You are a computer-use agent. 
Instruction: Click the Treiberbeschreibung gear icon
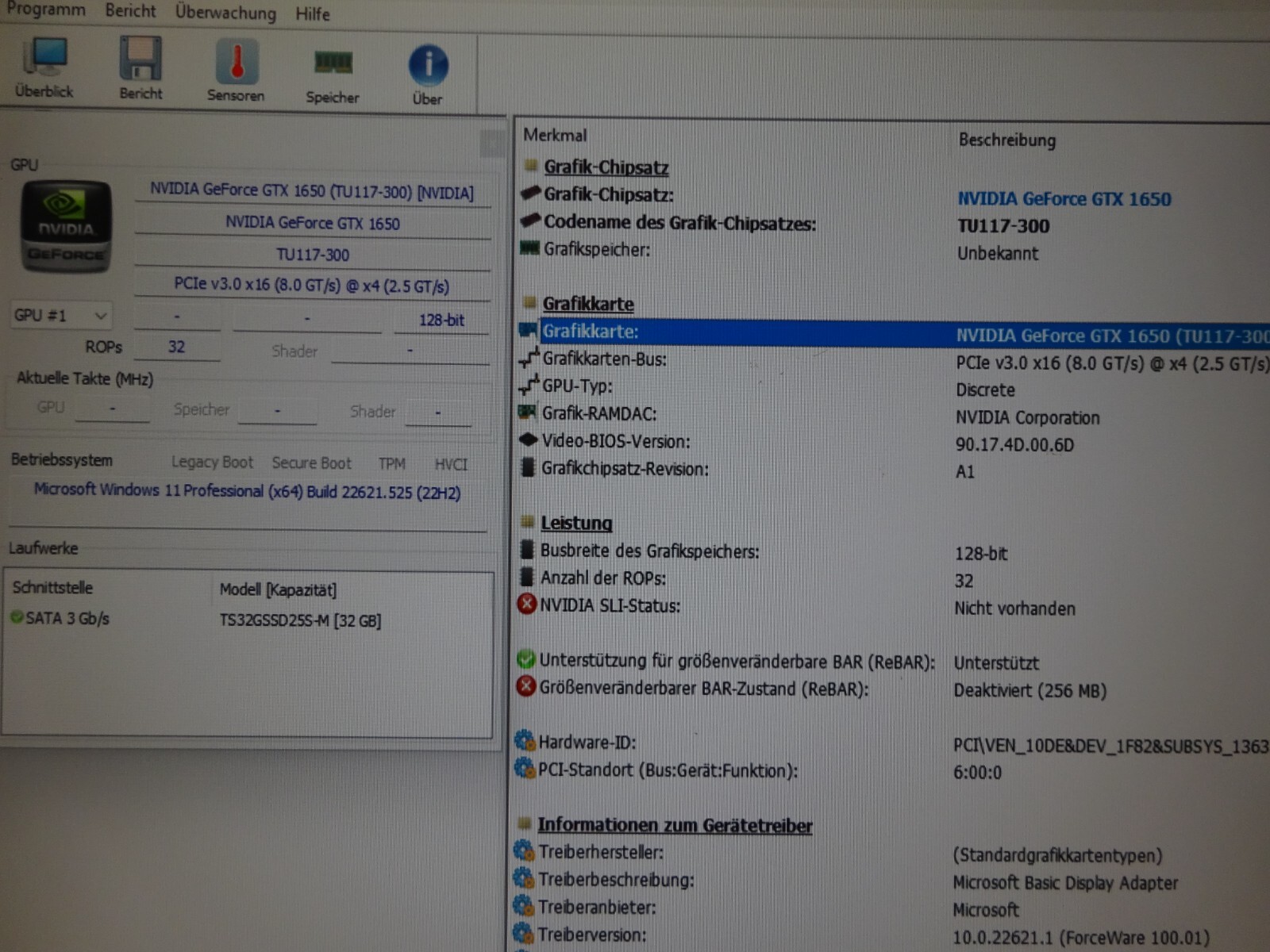[x=524, y=878]
